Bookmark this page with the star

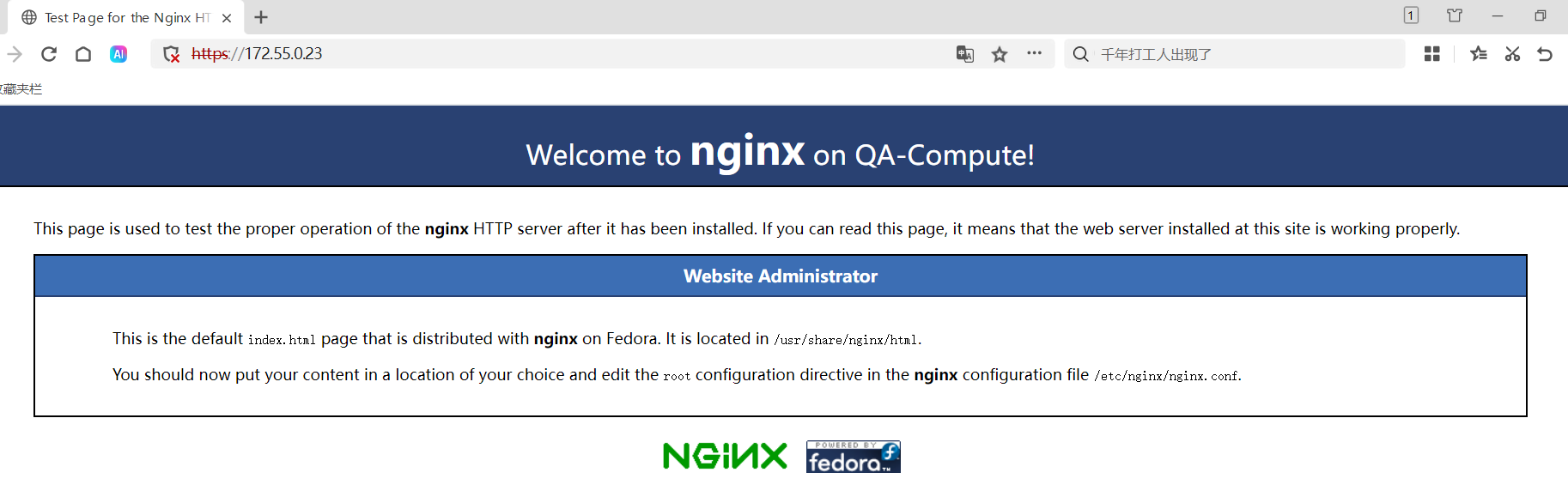click(1000, 54)
